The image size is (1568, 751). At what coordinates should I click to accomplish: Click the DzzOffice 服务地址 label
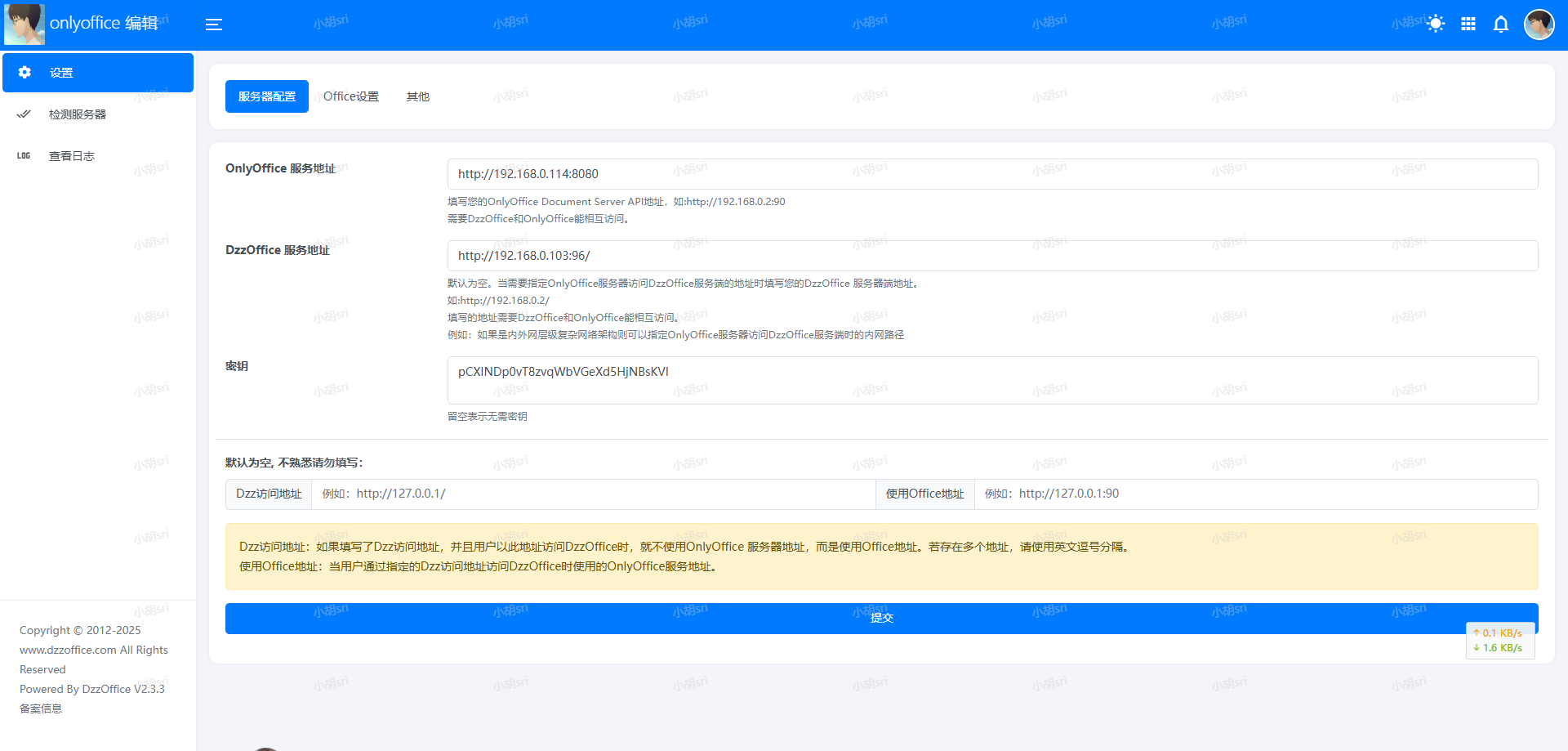click(x=278, y=250)
